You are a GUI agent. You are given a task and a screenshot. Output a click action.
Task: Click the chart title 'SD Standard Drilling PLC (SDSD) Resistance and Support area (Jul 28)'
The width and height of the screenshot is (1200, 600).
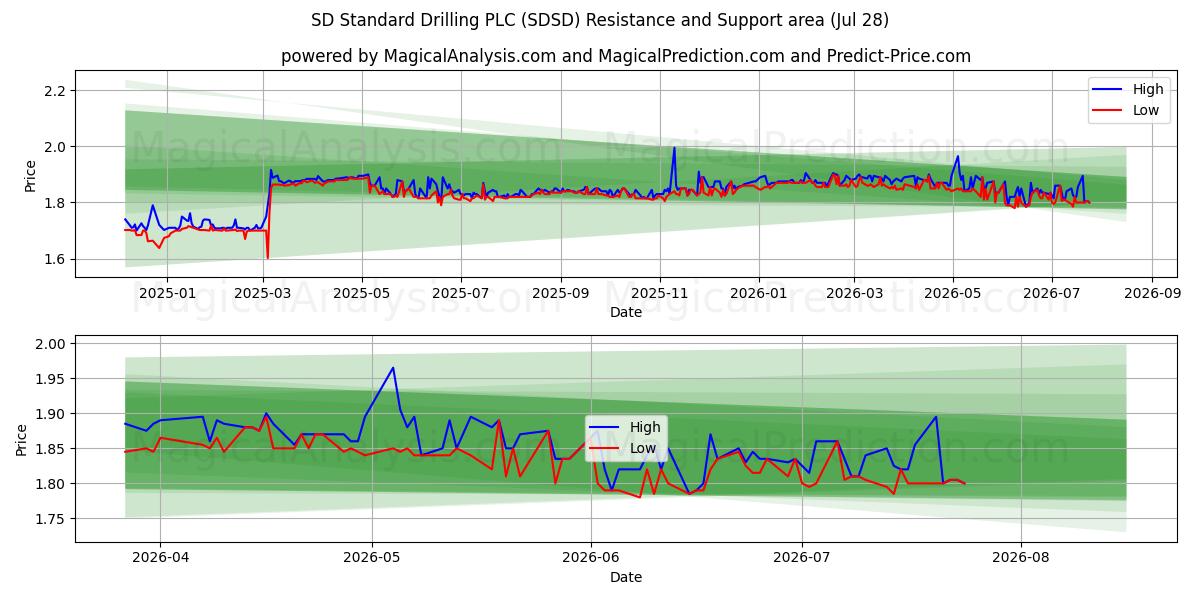(600, 20)
